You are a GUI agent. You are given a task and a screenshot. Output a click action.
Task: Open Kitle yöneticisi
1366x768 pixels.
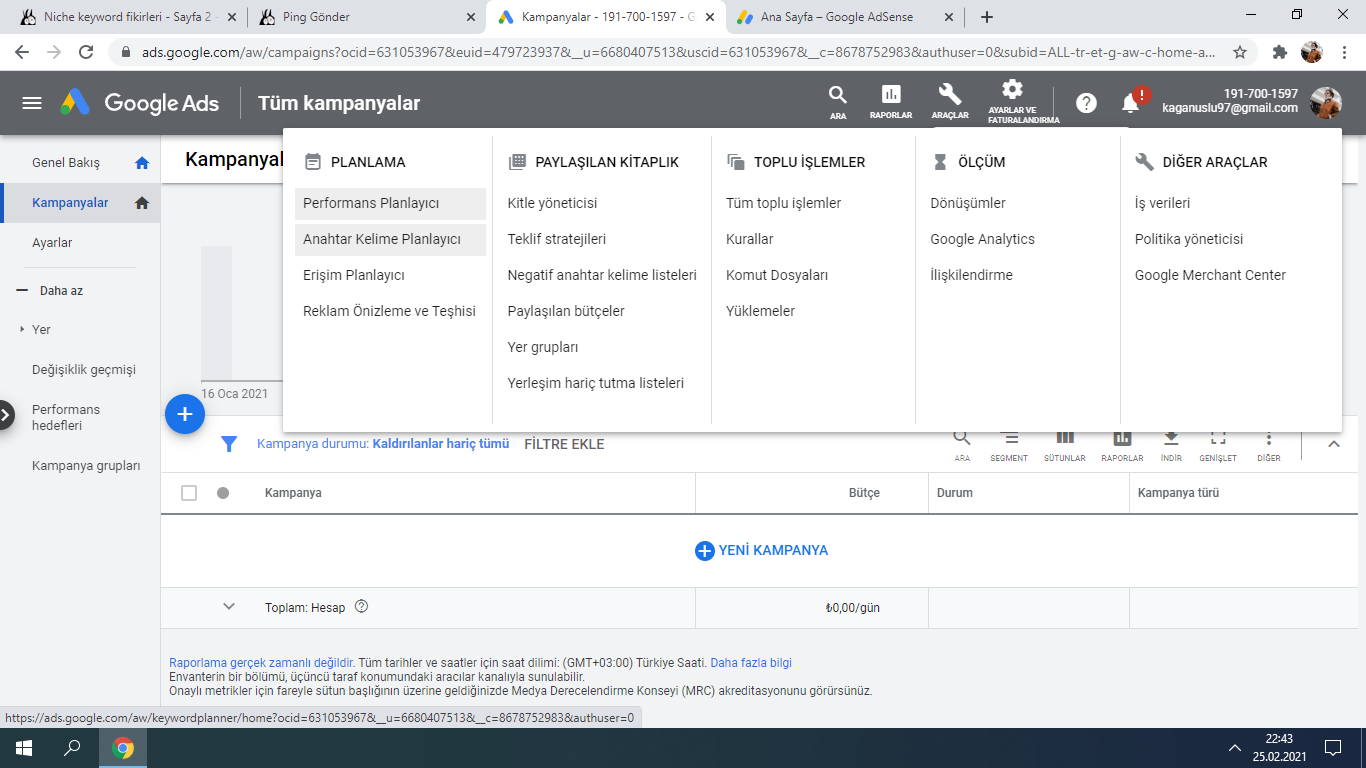(552, 203)
